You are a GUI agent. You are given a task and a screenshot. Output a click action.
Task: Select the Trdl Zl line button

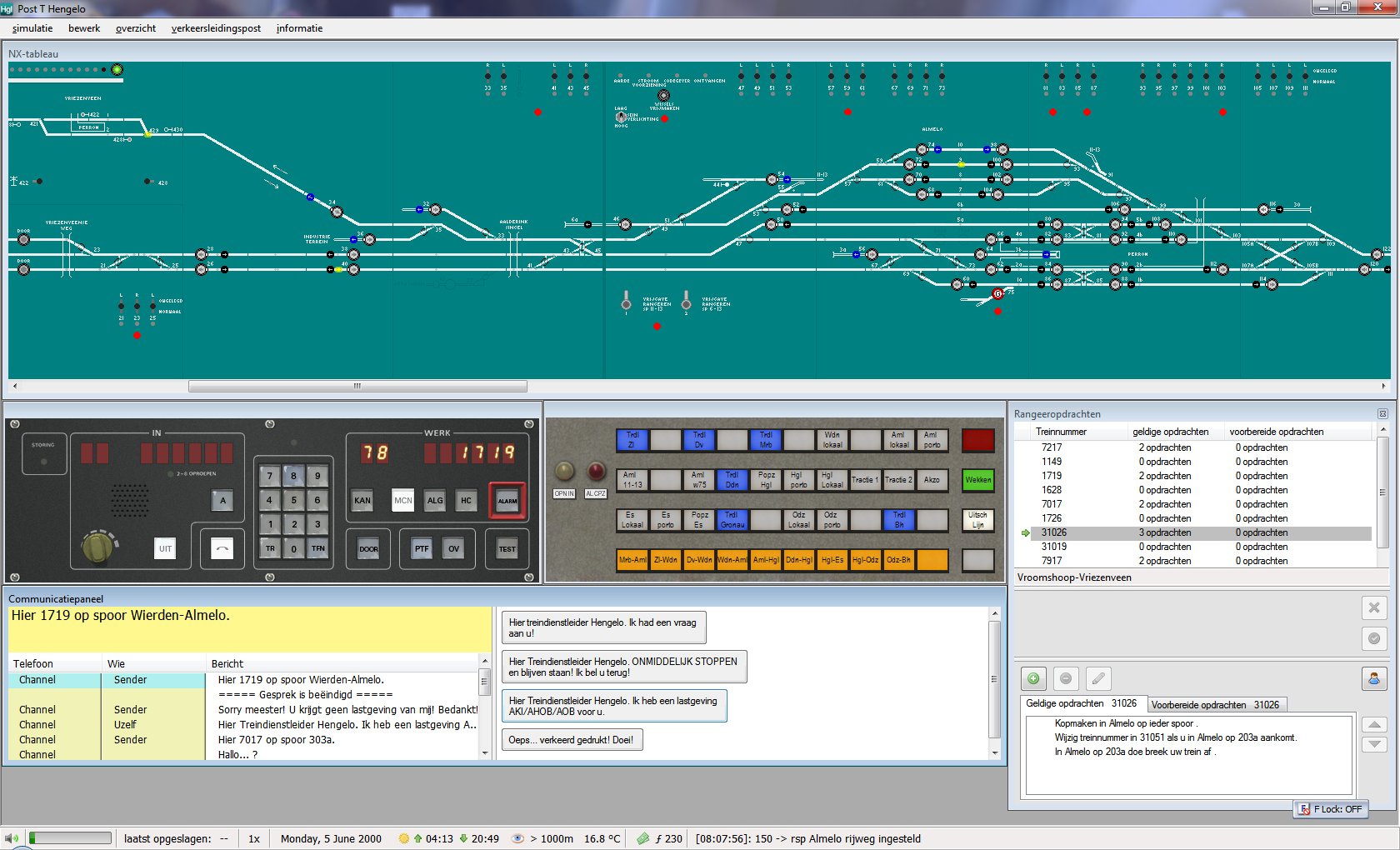pos(632,439)
